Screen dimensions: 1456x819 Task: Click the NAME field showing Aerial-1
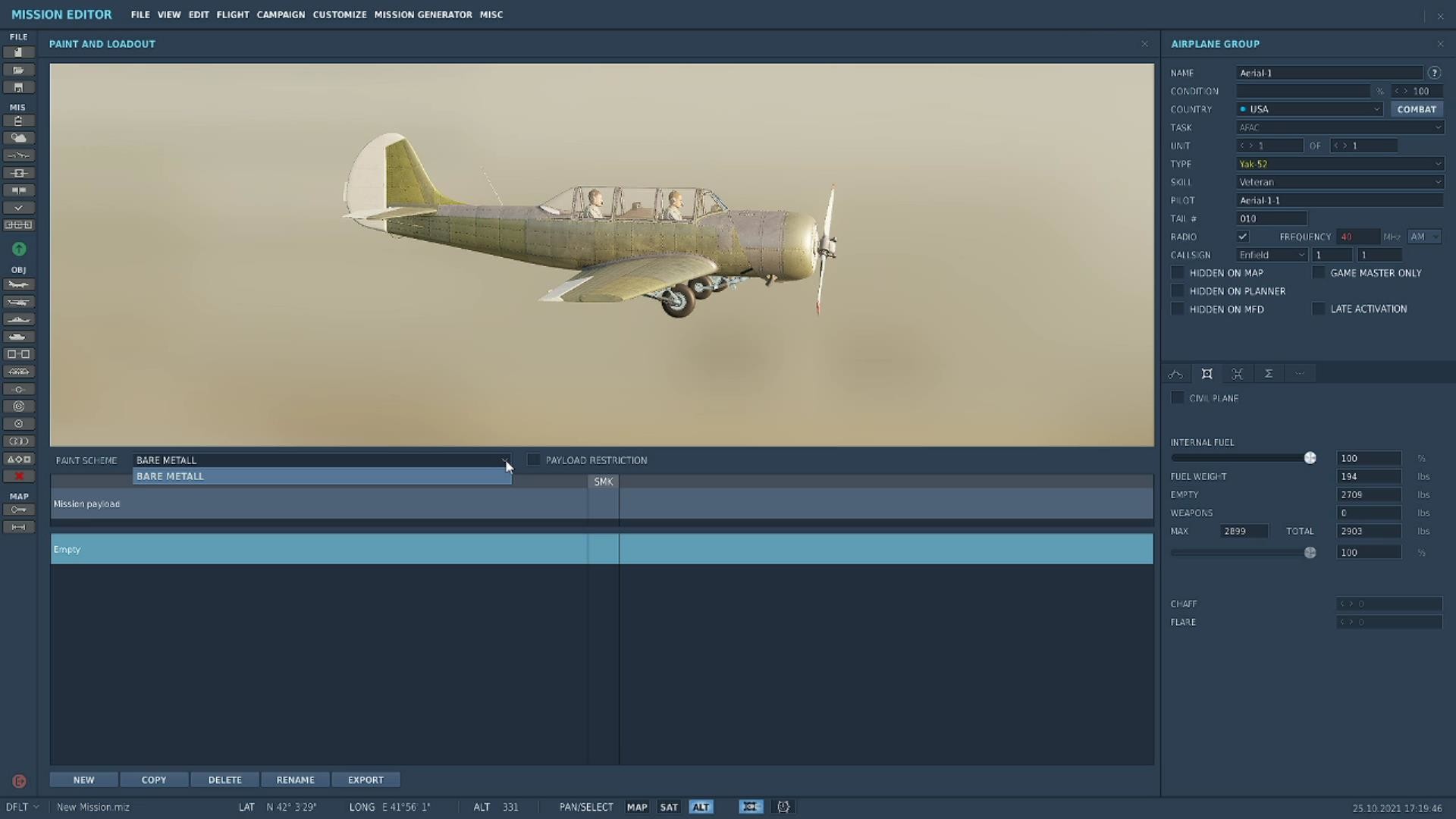coord(1329,73)
